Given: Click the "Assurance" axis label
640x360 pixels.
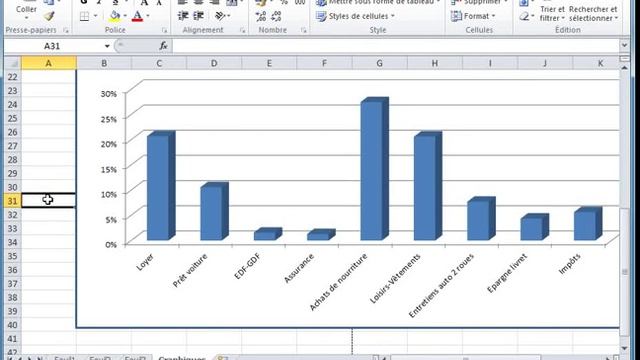Looking at the screenshot, I should [299, 268].
